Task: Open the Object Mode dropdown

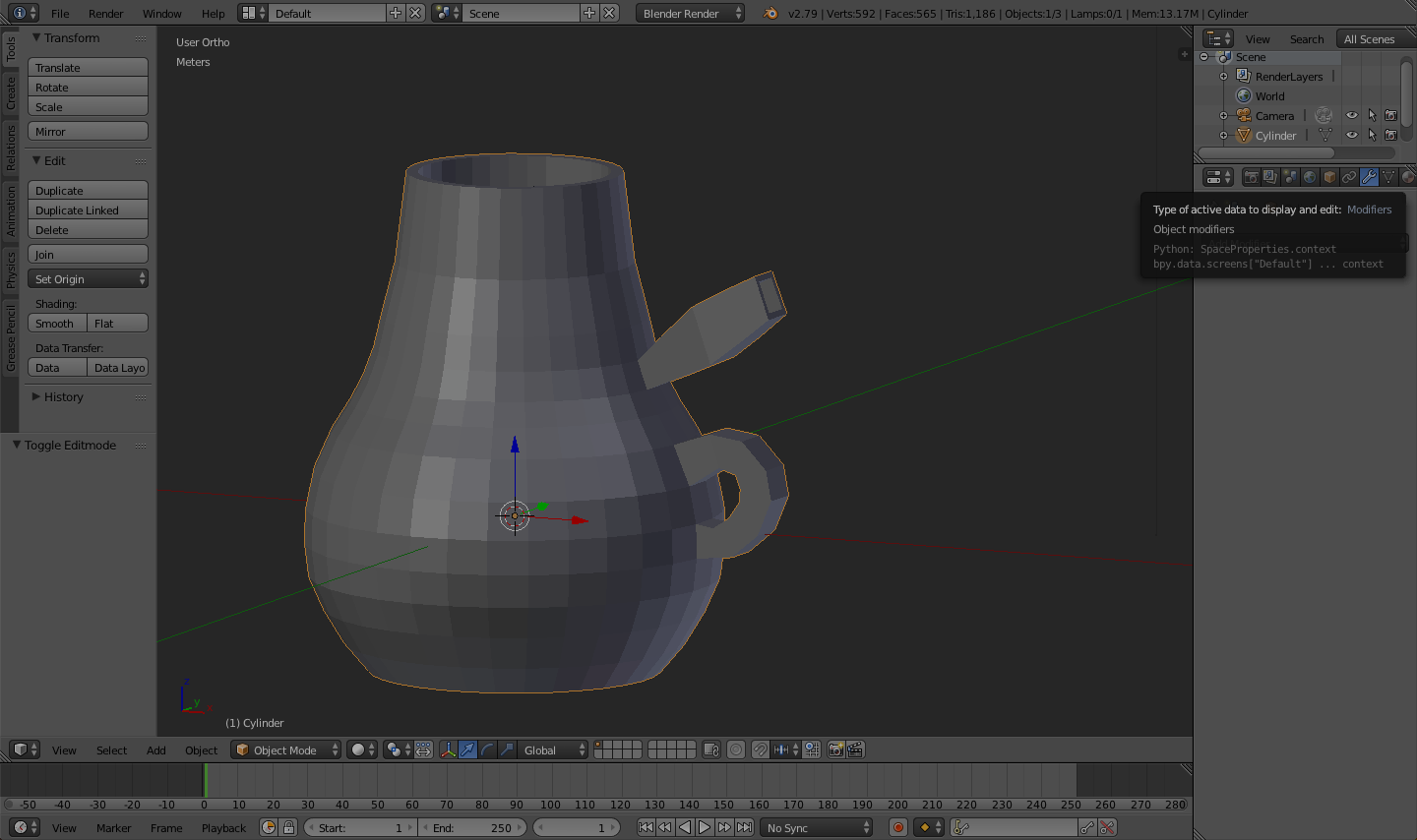Action: (286, 750)
